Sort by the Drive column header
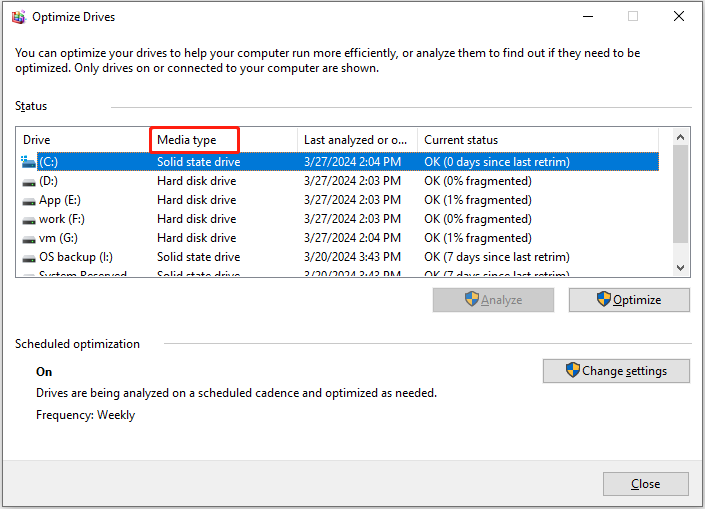This screenshot has height=509, width=705. 83,140
